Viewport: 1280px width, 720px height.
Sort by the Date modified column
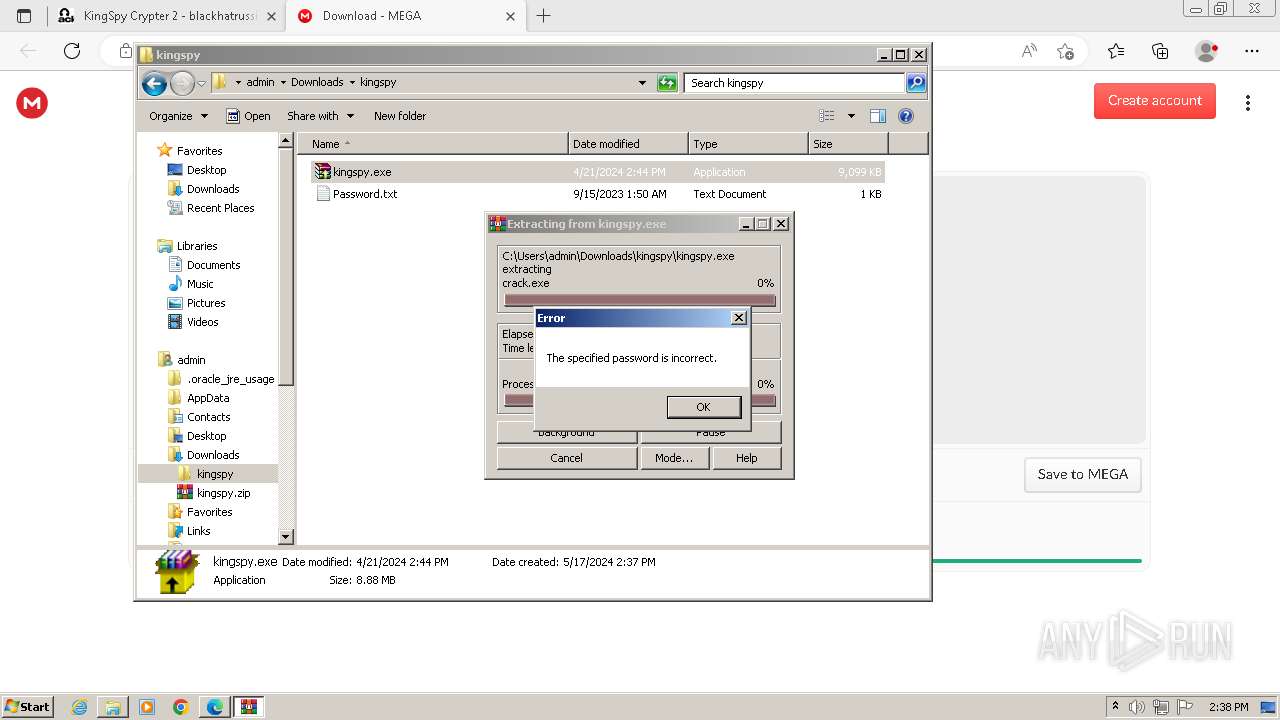tap(628, 144)
